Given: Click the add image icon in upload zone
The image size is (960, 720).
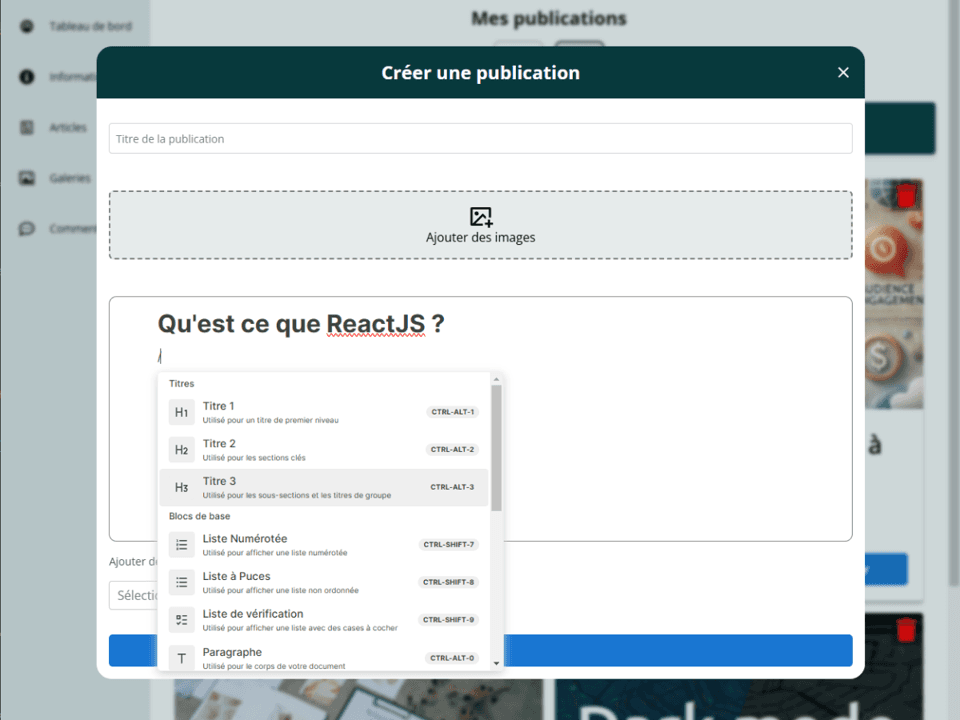Looking at the screenshot, I should click(481, 217).
